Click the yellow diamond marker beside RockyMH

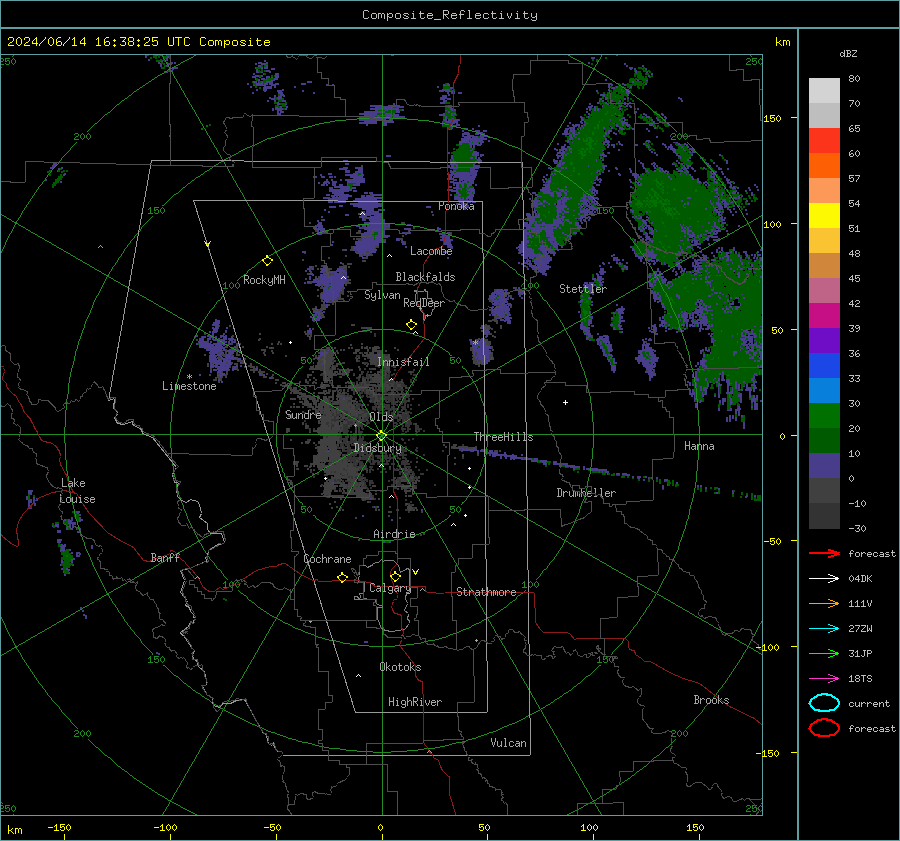pos(267,261)
